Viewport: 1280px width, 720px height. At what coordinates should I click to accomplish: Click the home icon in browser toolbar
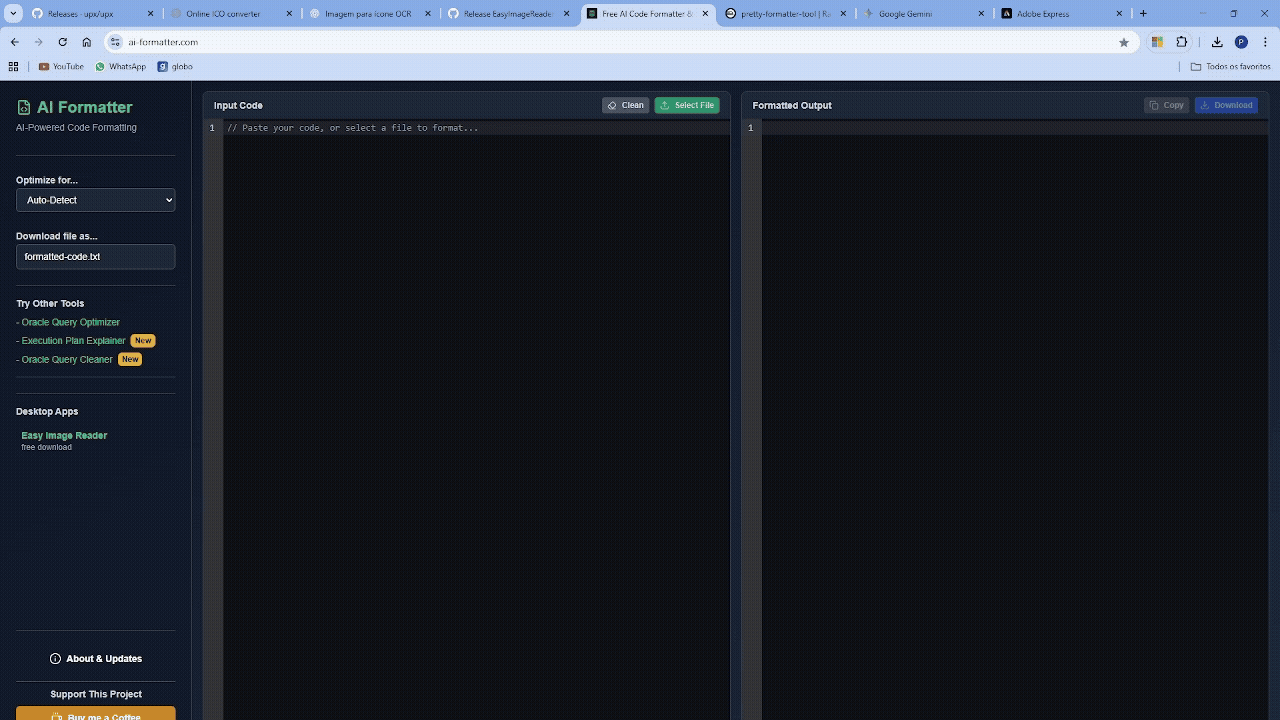pyautogui.click(x=87, y=42)
